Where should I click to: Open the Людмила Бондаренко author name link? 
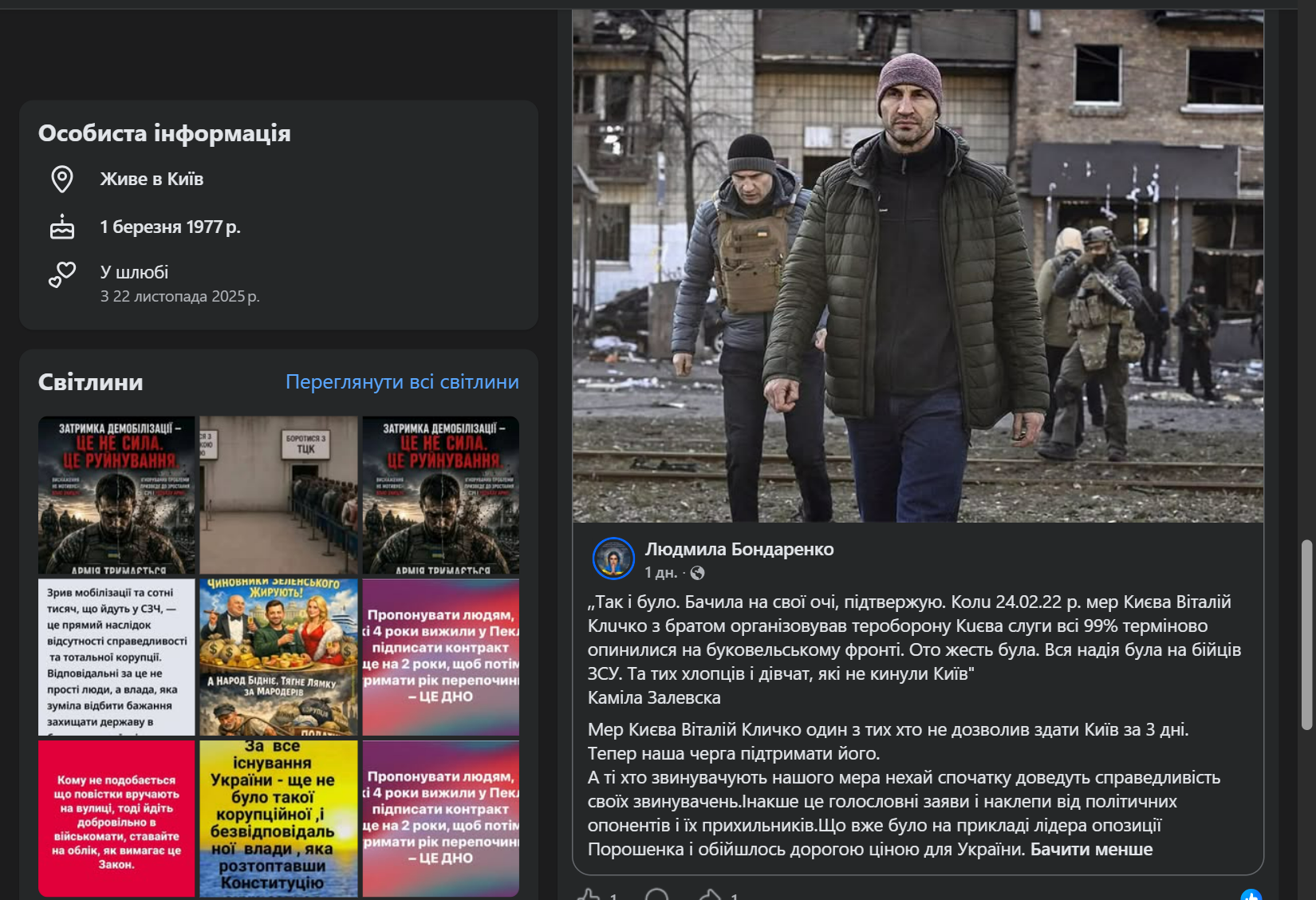tap(739, 549)
